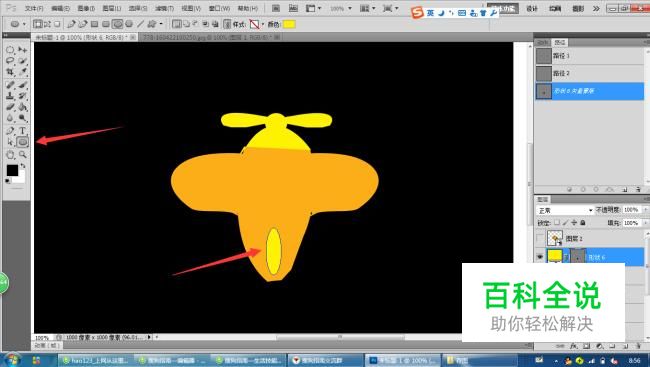Image resolution: width=650 pixels, height=367 pixels.
Task: Switch to 设计 workspace
Action: pos(532,8)
